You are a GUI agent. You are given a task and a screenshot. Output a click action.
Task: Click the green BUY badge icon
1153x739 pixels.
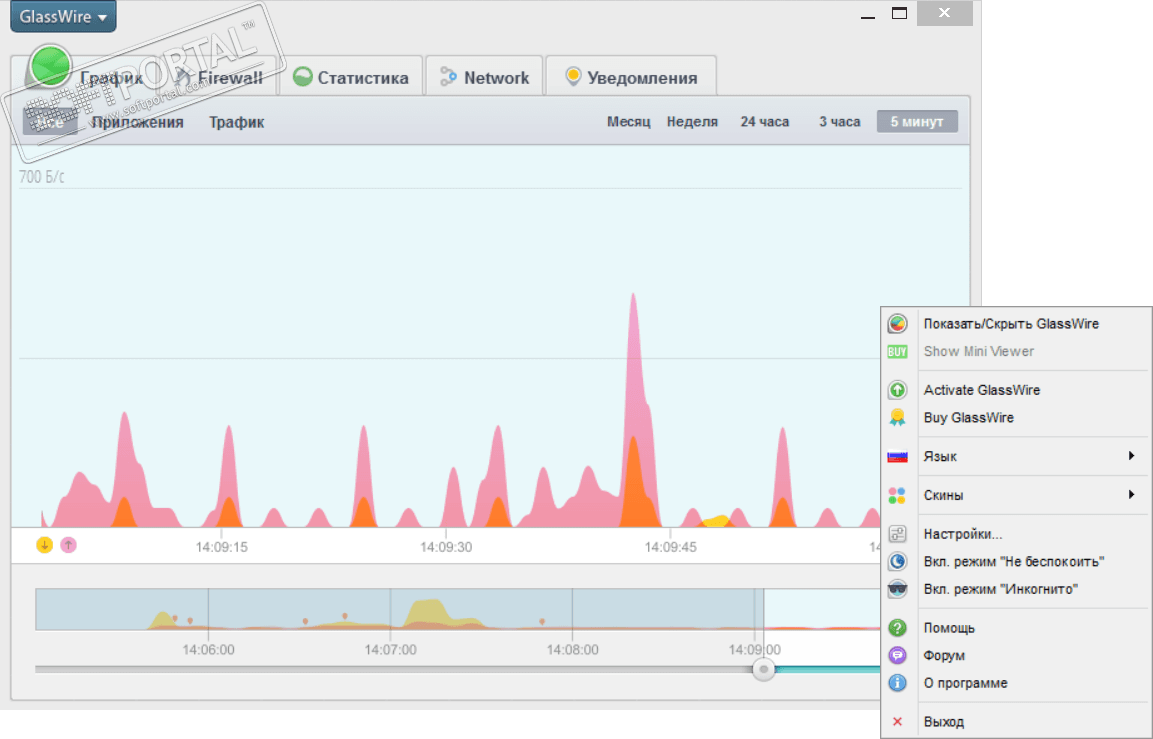[897, 351]
